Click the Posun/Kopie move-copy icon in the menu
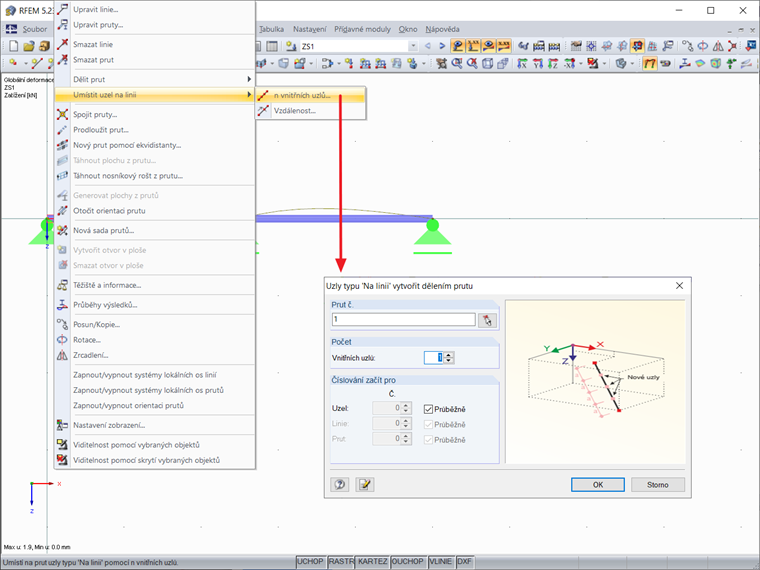 63,324
